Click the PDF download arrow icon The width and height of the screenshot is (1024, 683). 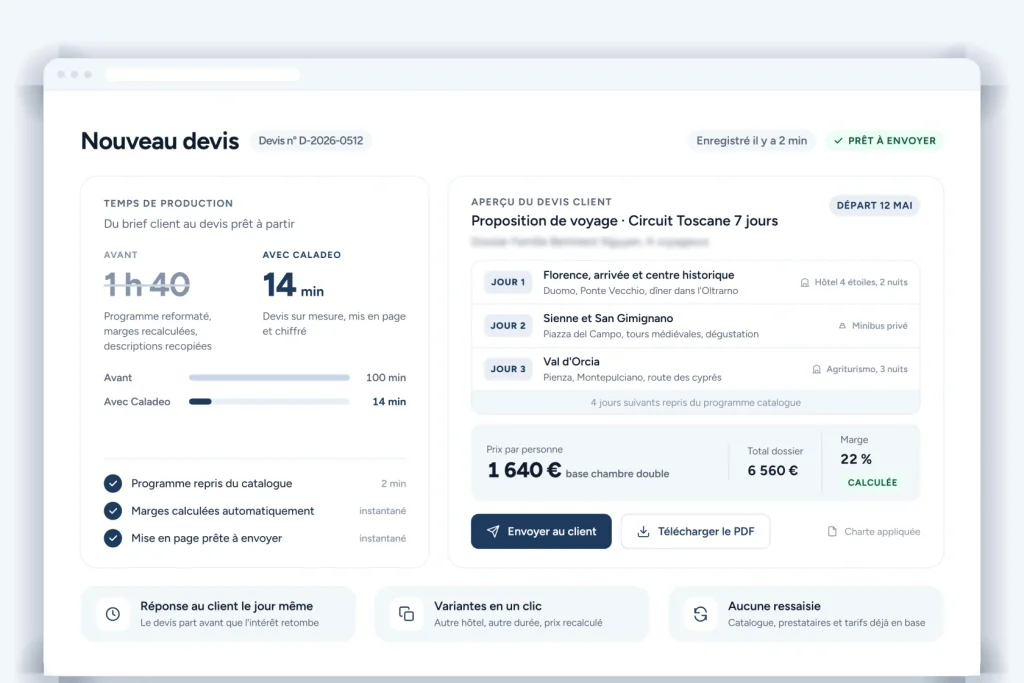click(x=643, y=532)
